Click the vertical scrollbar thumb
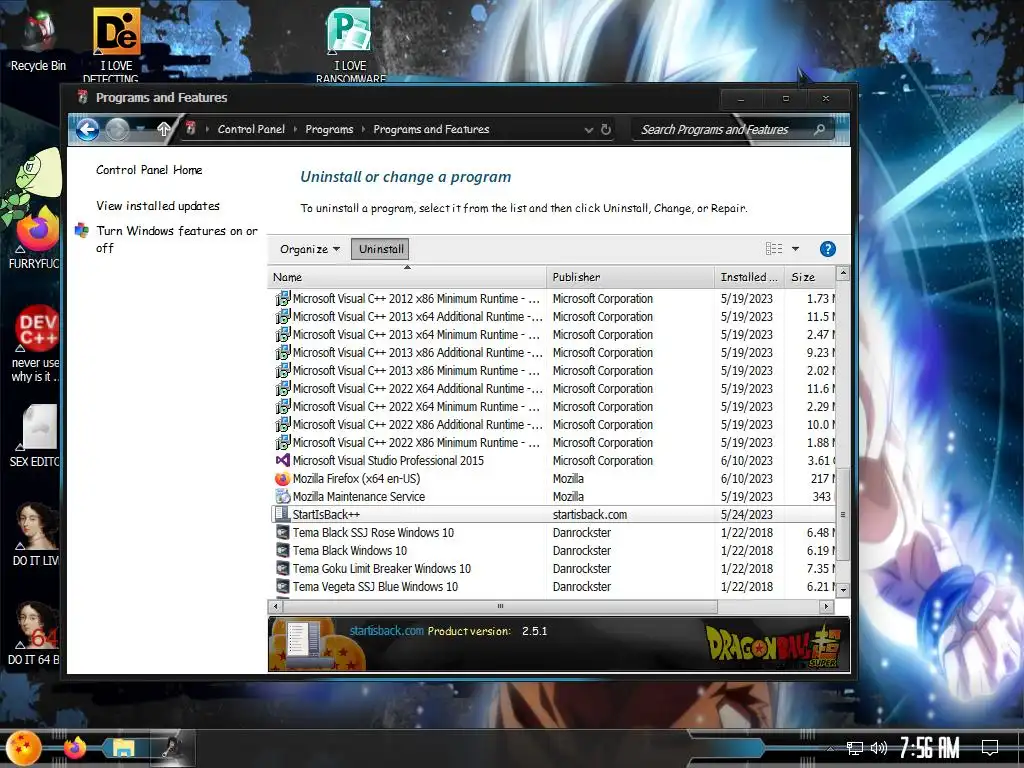This screenshot has height=768, width=1024. click(842, 514)
